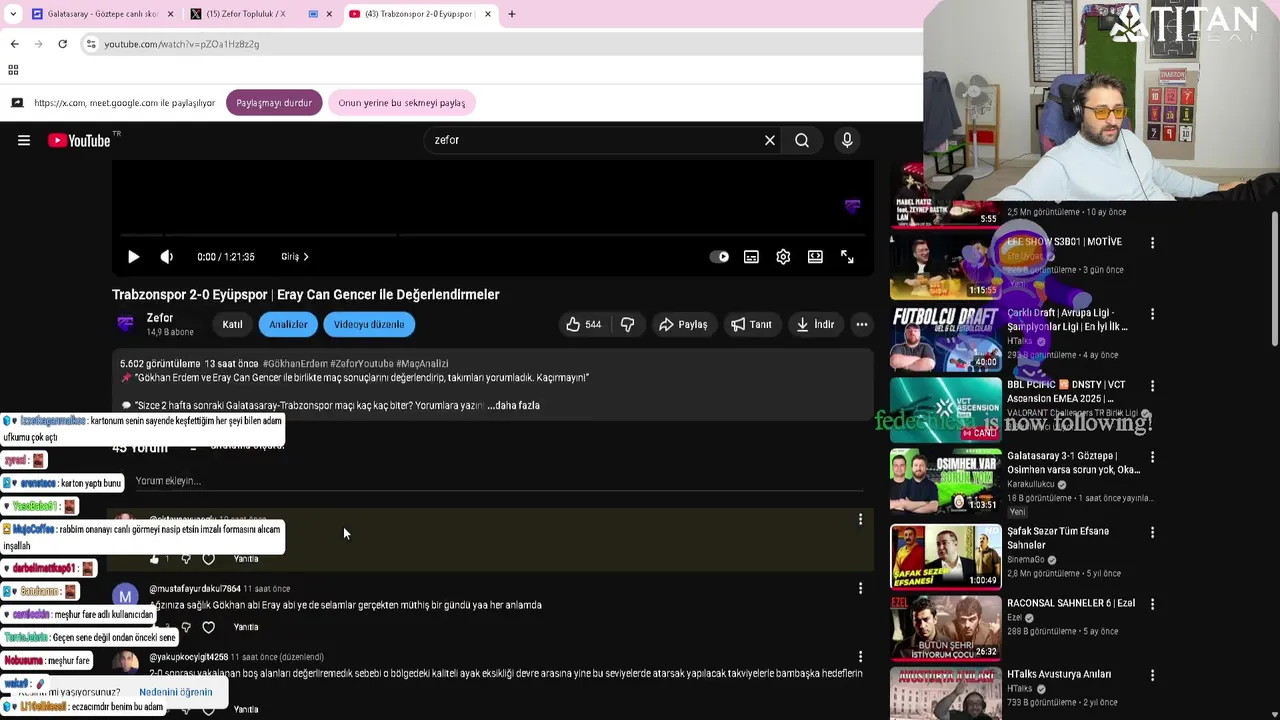Focus the Yorum ekleyin comment field
Viewport: 1280px width, 720px height.
[499, 481]
